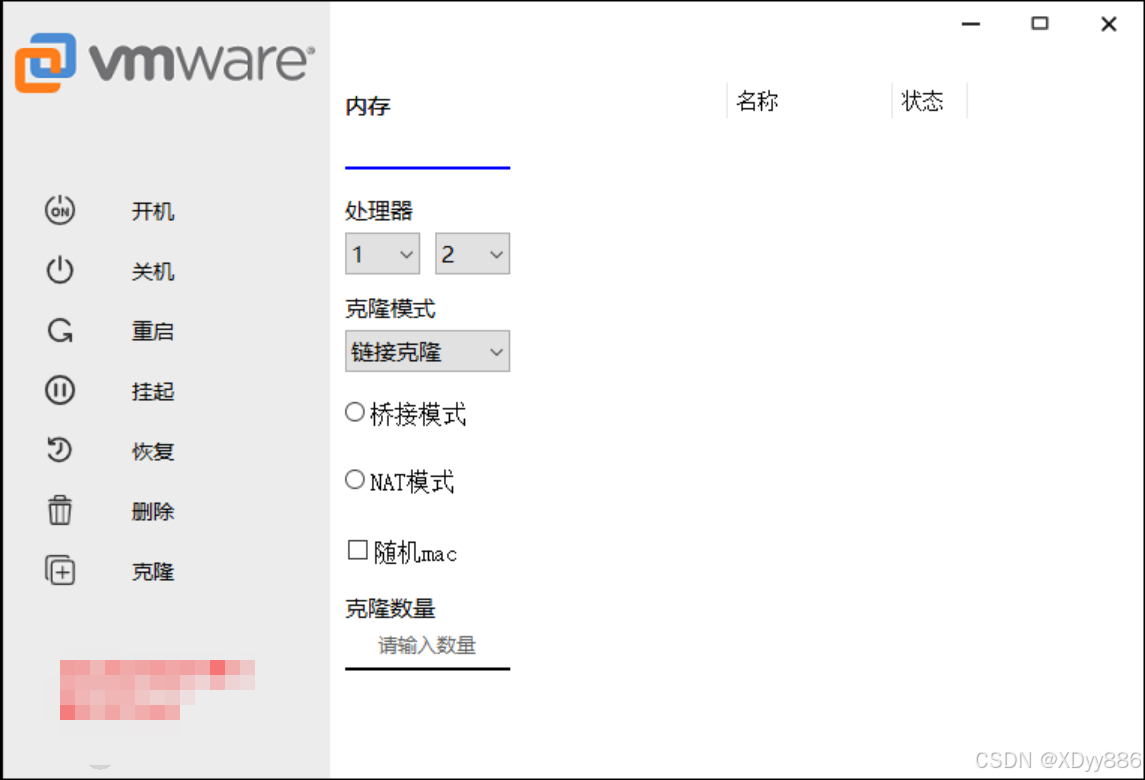Screen dimensions: 1145x780
Task: Select the 重启 restart button
Action: click(153, 331)
